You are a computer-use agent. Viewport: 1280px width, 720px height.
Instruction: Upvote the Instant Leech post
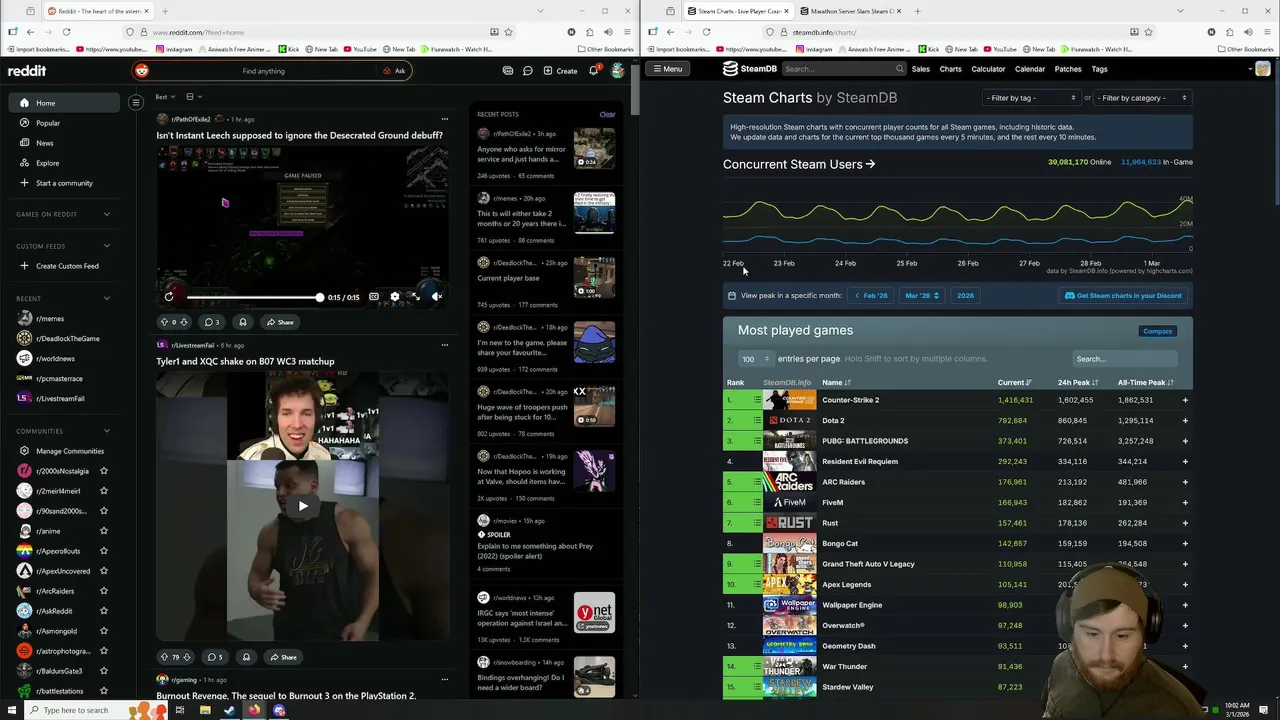(164, 322)
